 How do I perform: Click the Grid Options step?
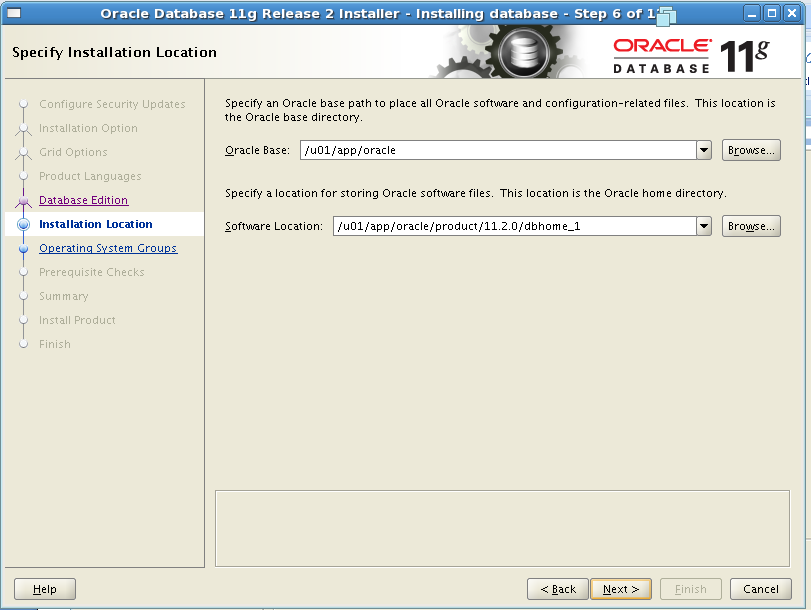pos(73,152)
